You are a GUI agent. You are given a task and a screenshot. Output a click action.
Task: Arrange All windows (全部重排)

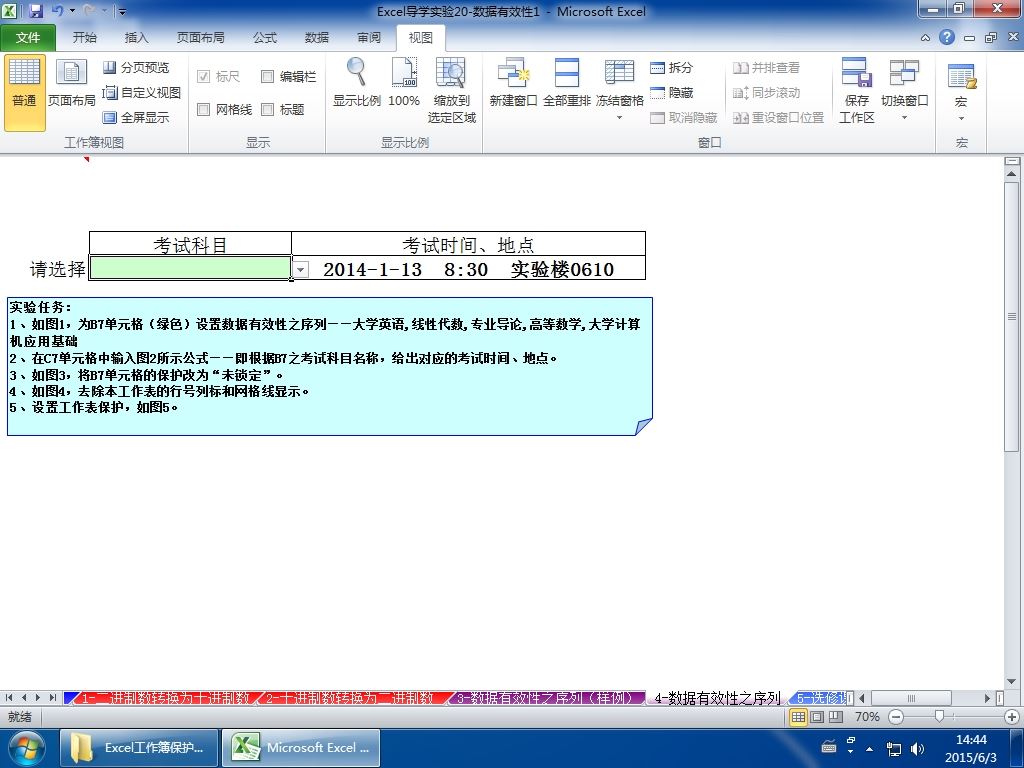click(567, 84)
